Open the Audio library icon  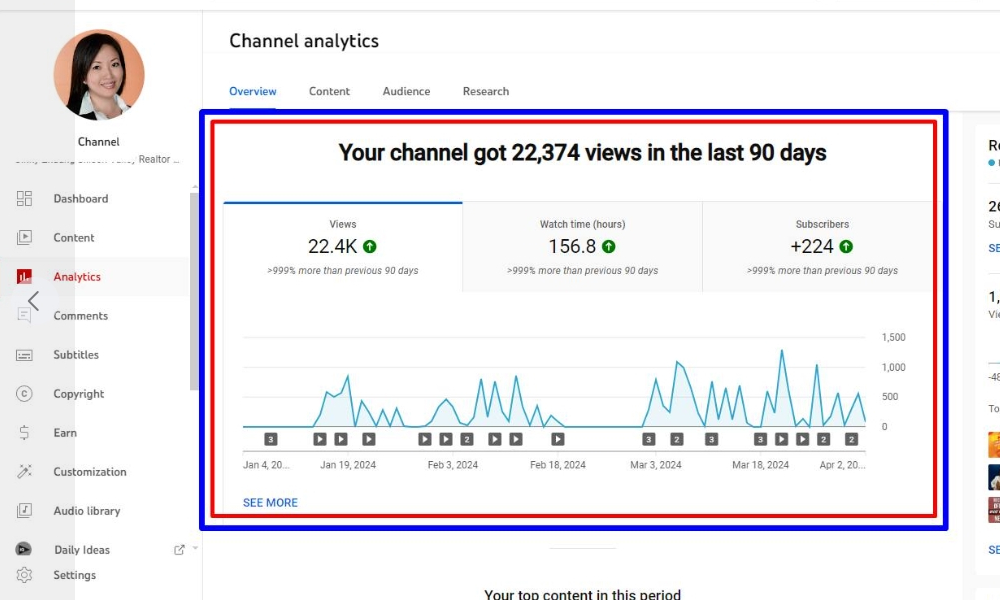(25, 511)
